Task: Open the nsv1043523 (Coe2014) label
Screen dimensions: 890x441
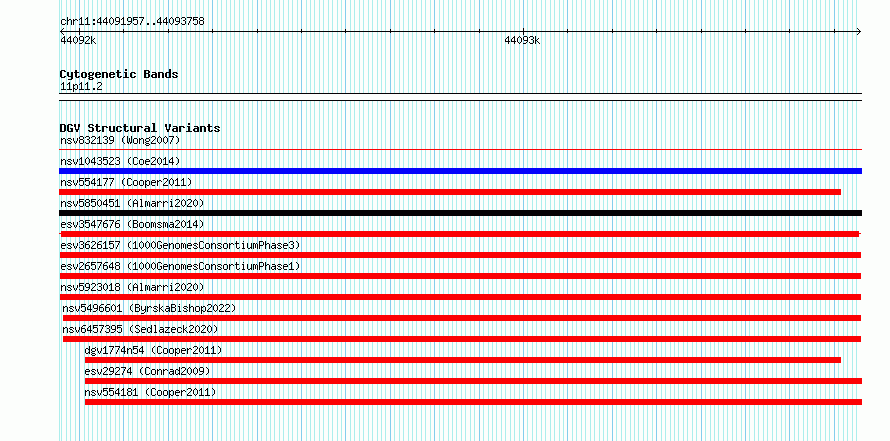Action: coord(120,161)
